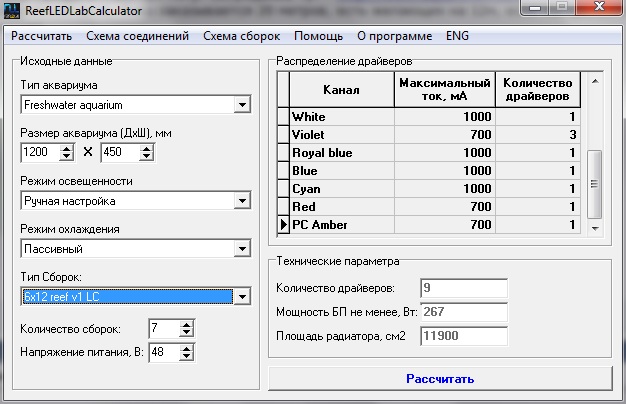
Task: Click the Количество драйверов column header
Action: 538,90
